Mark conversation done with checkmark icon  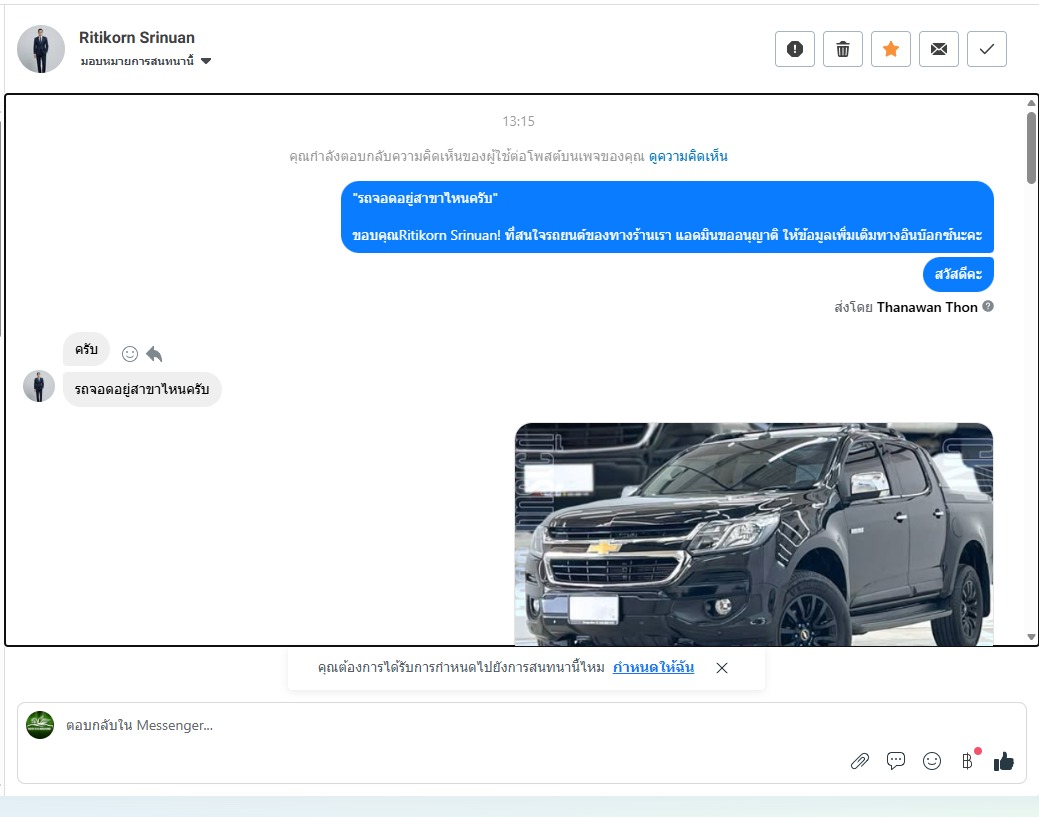click(987, 49)
